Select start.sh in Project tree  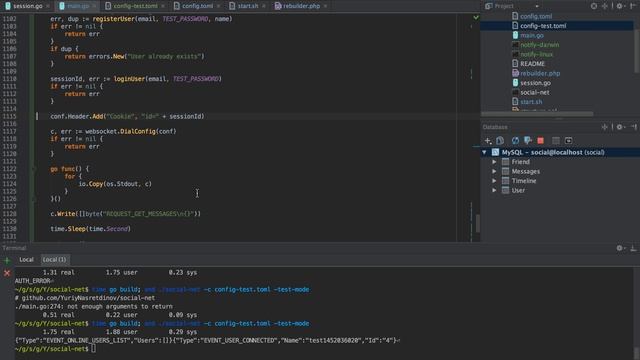pyautogui.click(x=531, y=102)
